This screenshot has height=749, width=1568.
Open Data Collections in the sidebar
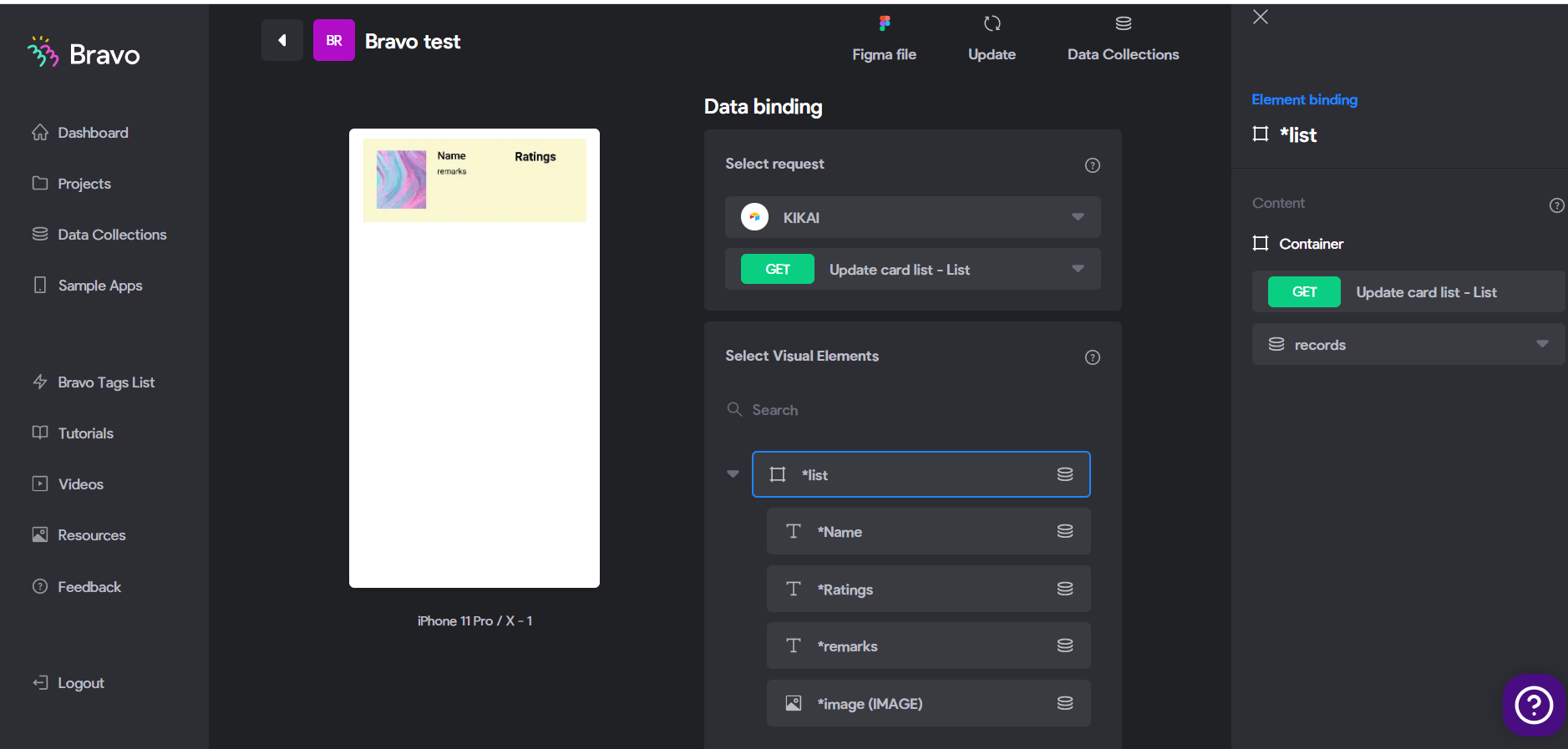(99, 235)
